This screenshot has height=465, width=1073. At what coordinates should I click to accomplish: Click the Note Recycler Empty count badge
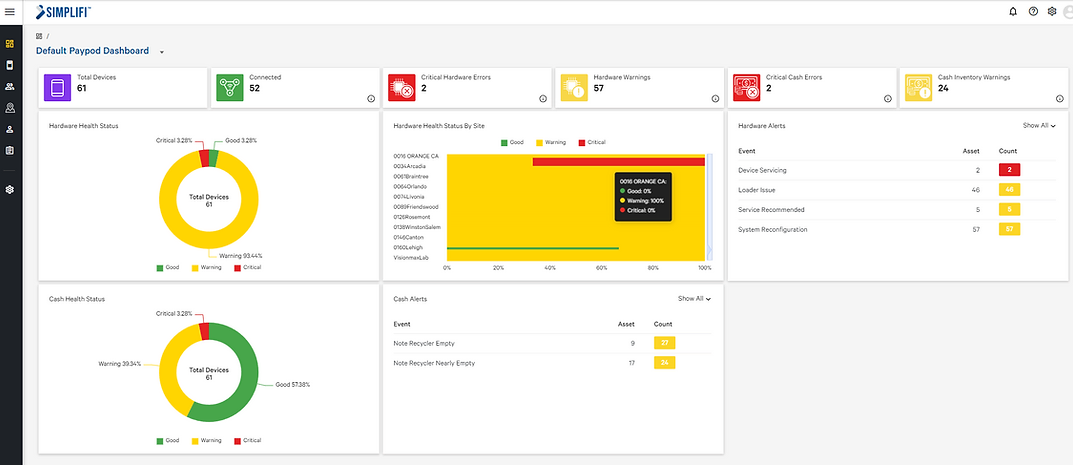(664, 343)
